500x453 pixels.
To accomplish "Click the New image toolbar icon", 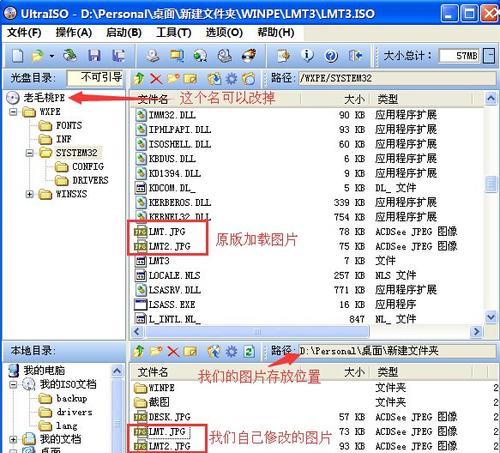I will click(x=17, y=55).
